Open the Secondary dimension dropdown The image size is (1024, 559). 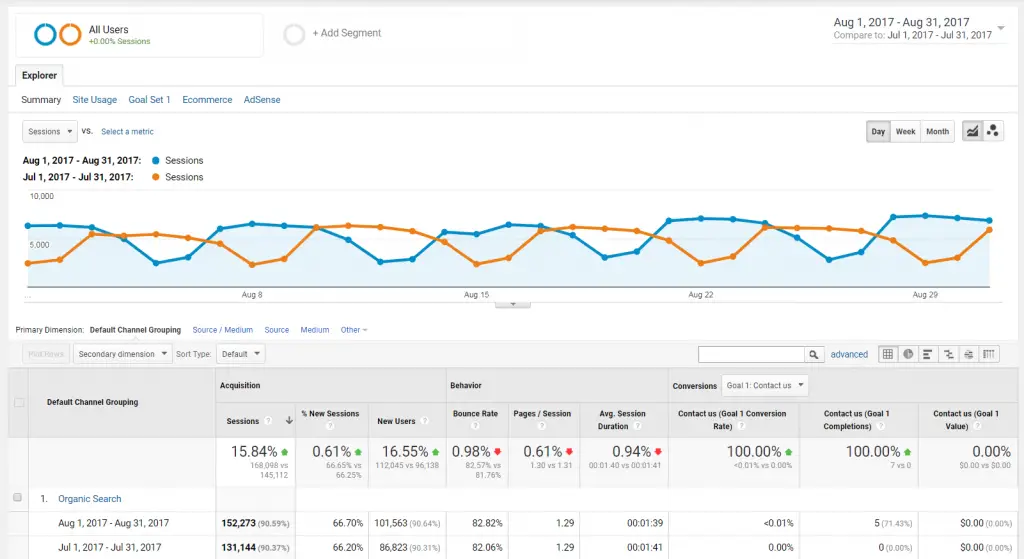[122, 354]
